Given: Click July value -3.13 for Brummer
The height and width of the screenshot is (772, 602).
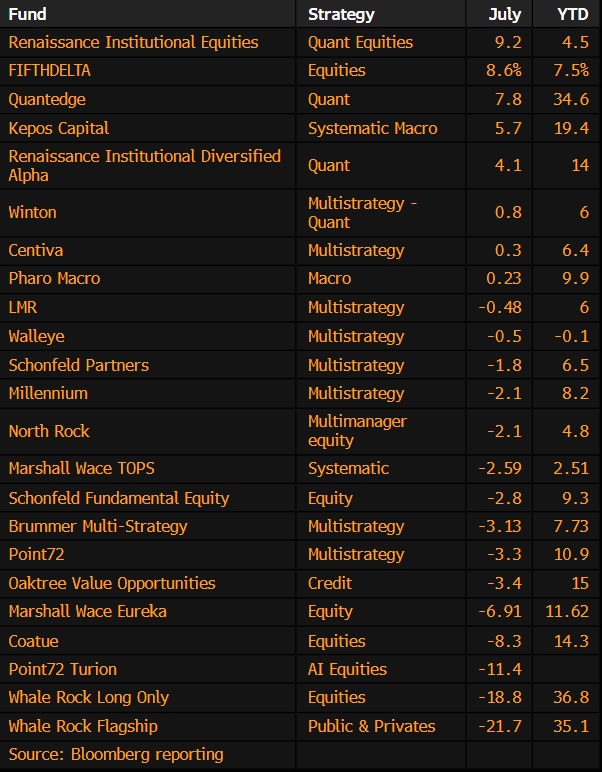Looking at the screenshot, I should pyautogui.click(x=500, y=526).
